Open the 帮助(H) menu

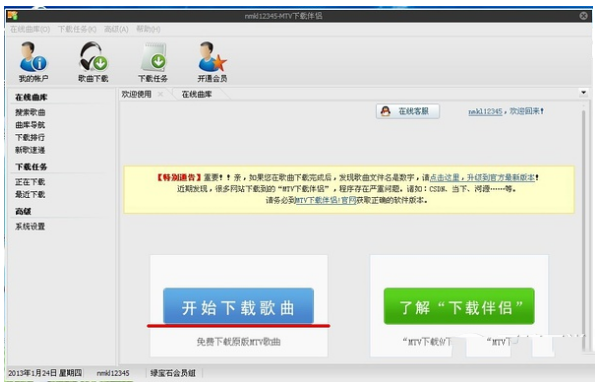tap(148, 29)
